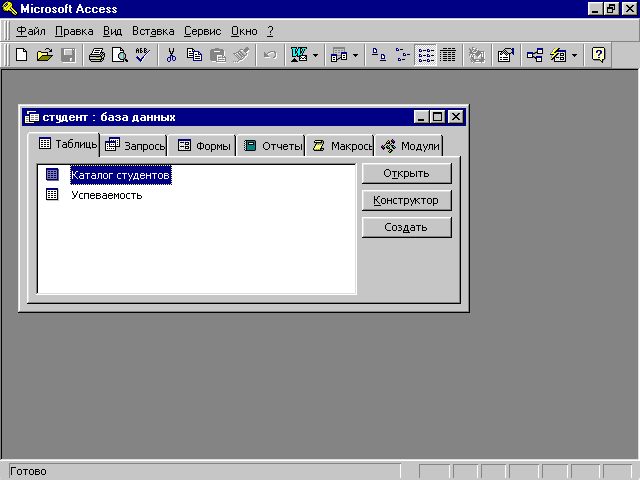Click the New Database toolbar icon

click(22, 55)
